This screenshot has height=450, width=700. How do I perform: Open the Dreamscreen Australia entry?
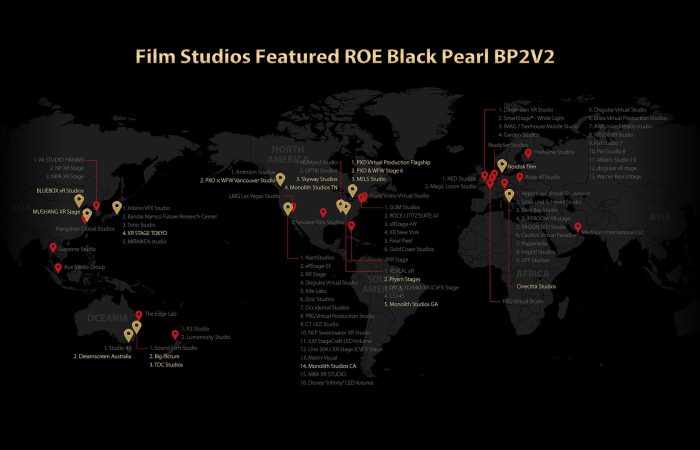[104, 356]
